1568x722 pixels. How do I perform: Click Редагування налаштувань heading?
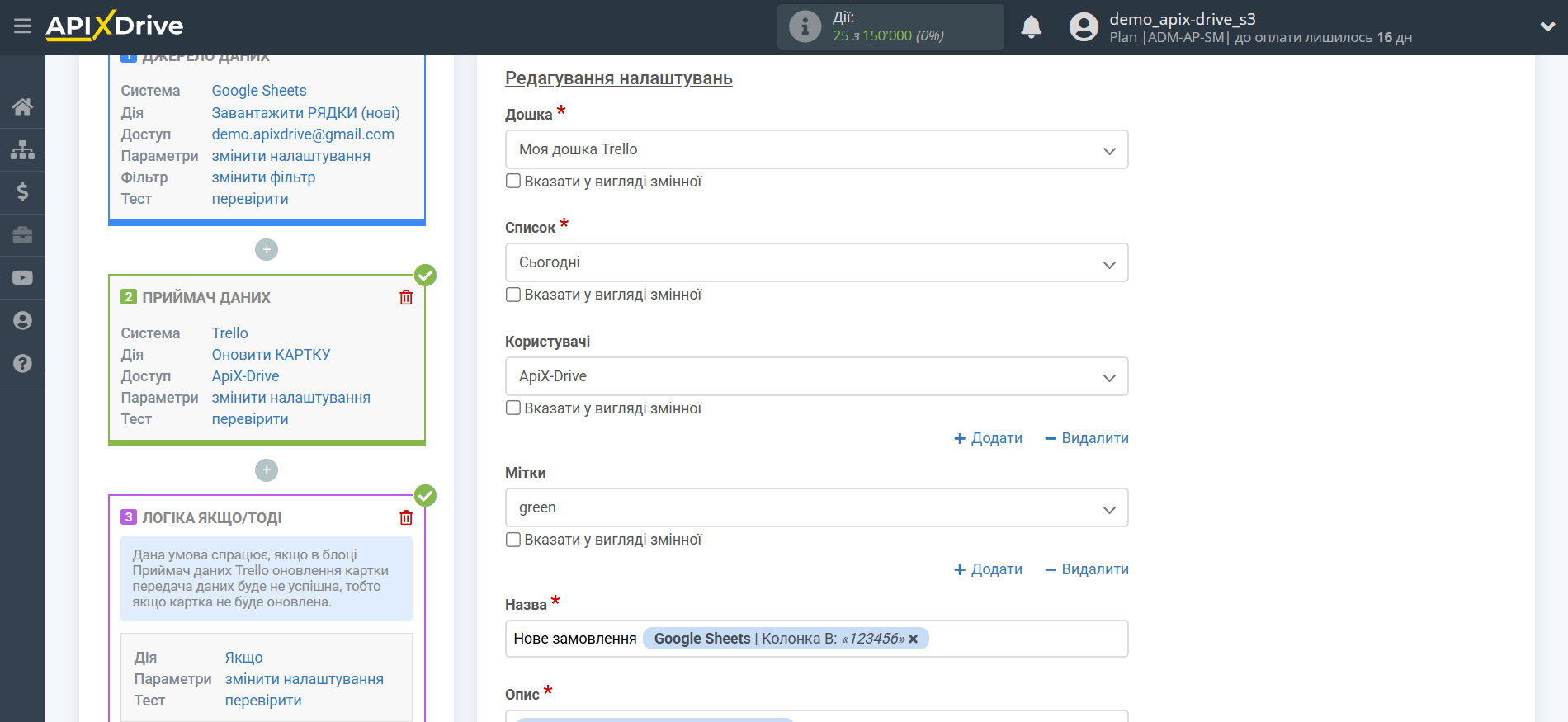[619, 78]
